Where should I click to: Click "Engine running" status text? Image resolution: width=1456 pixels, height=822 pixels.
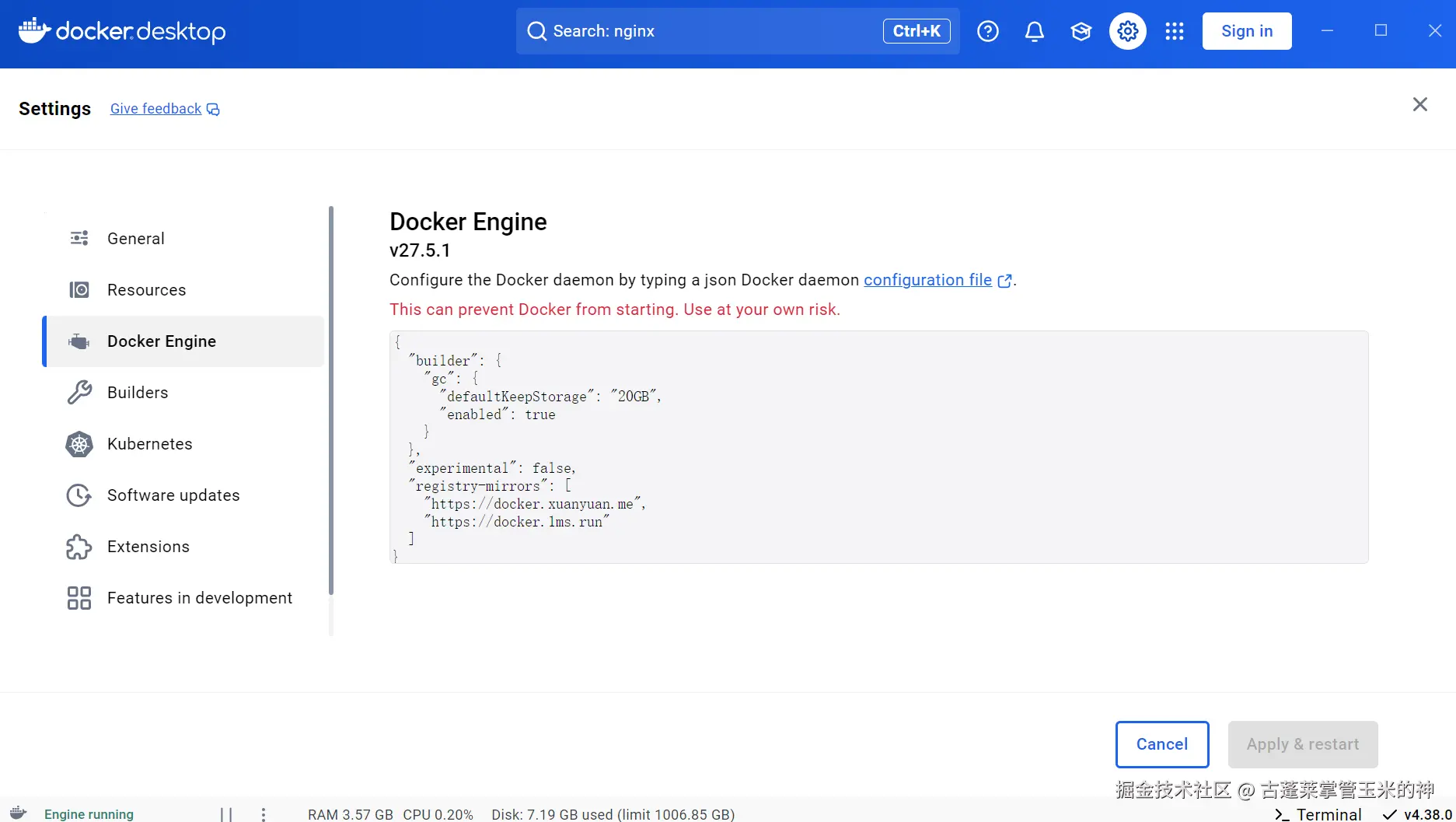point(89,814)
